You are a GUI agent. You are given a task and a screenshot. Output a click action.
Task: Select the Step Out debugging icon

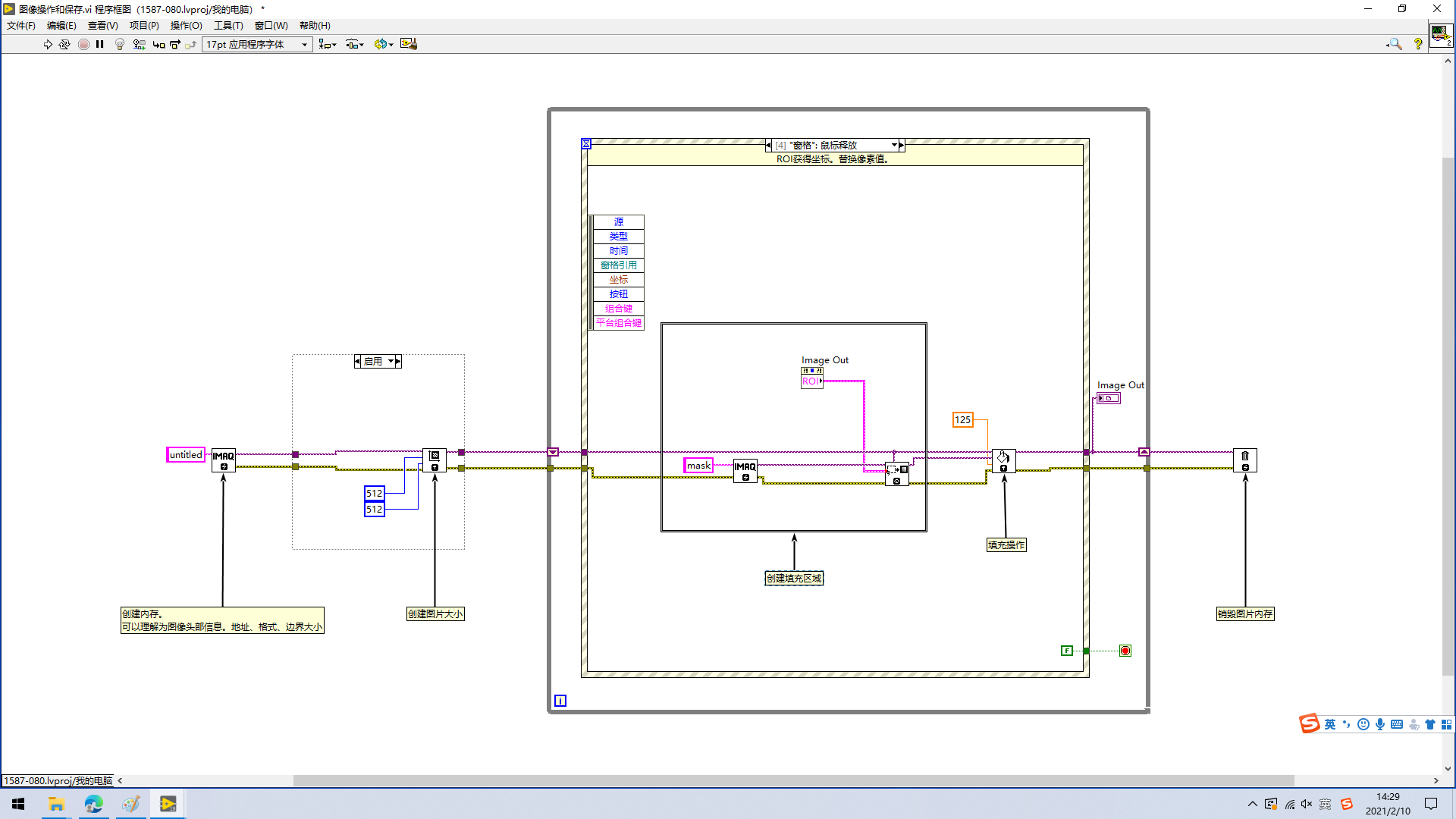pos(190,44)
